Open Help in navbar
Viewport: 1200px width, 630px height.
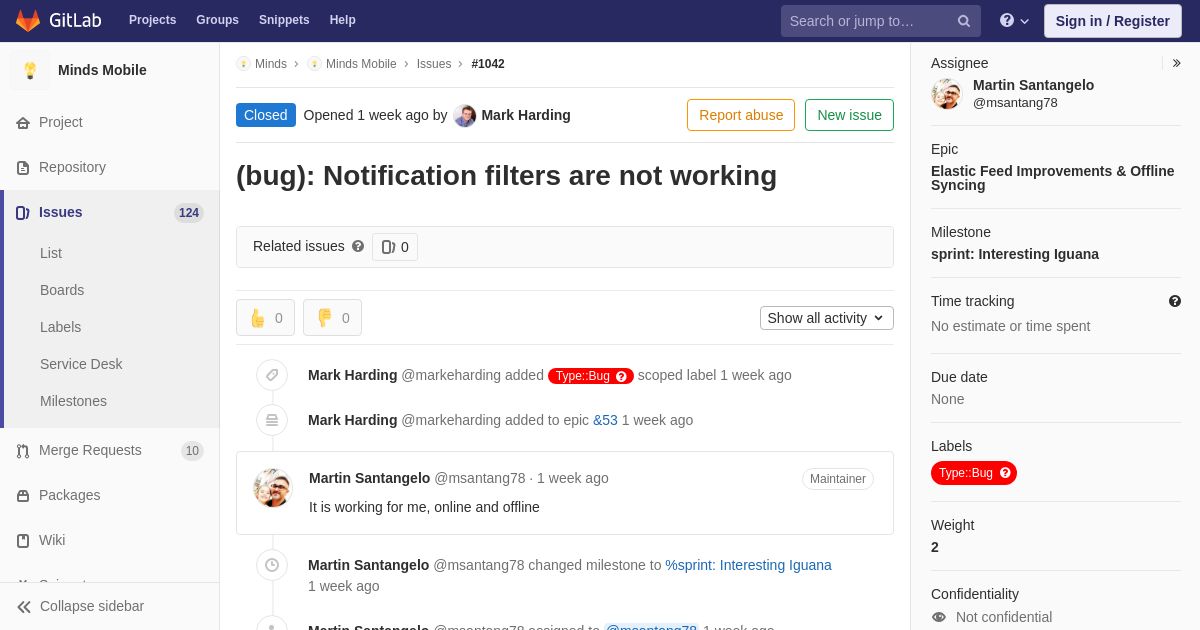click(343, 20)
